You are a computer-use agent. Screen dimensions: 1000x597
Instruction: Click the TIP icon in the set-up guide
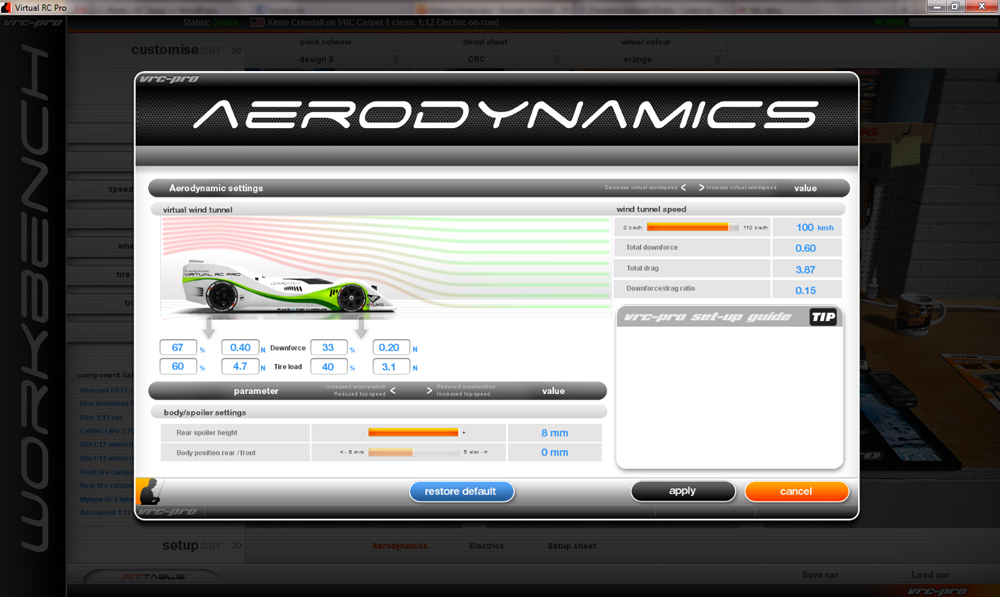tap(823, 317)
